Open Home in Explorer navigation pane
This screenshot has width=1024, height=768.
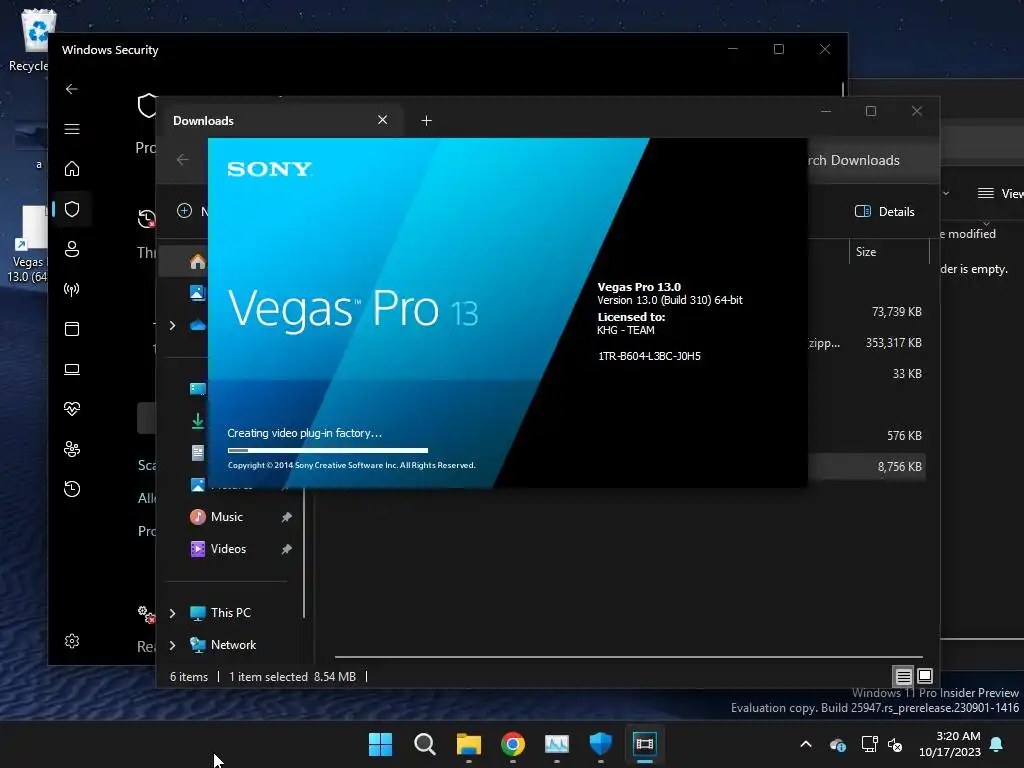(x=197, y=262)
